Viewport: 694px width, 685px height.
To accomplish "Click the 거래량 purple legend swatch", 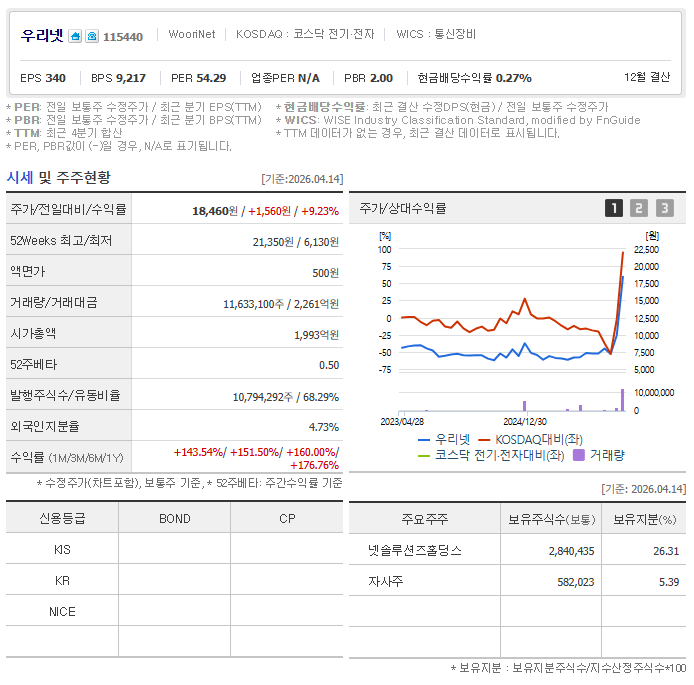I will click(578, 455).
